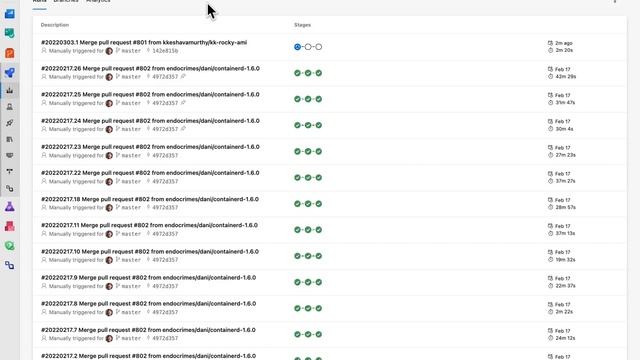Click the first green stage of run #20220217.26
Image resolution: width=640 pixels, height=360 pixels.
[x=297, y=73]
